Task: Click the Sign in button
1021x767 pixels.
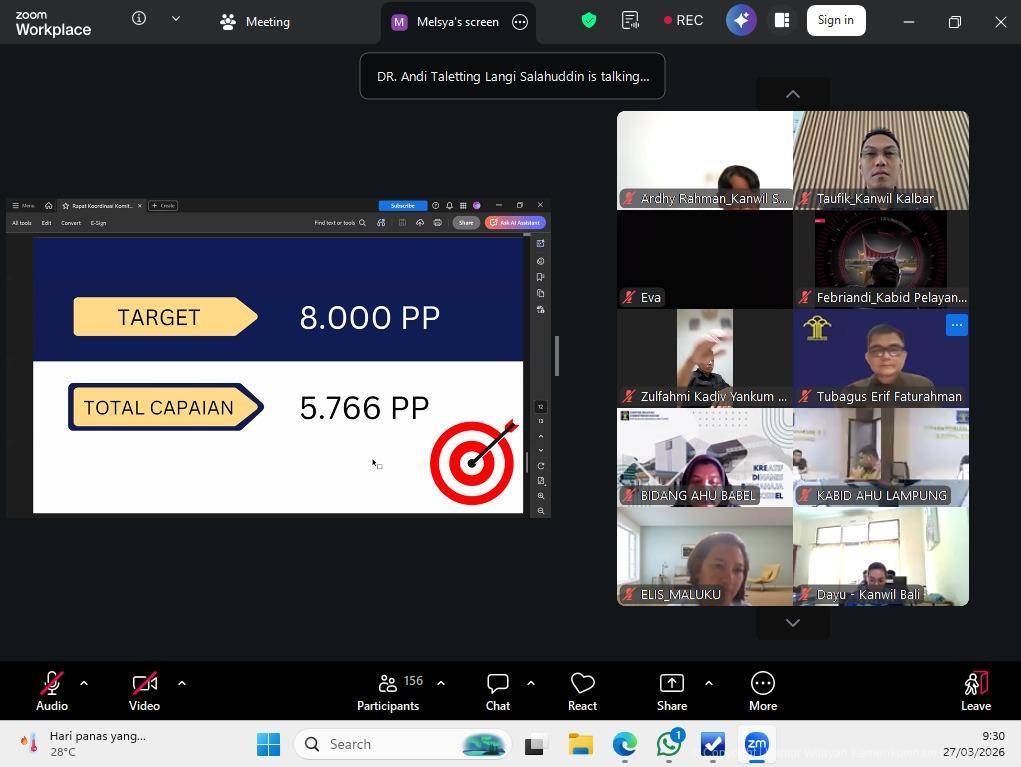Action: (x=835, y=21)
